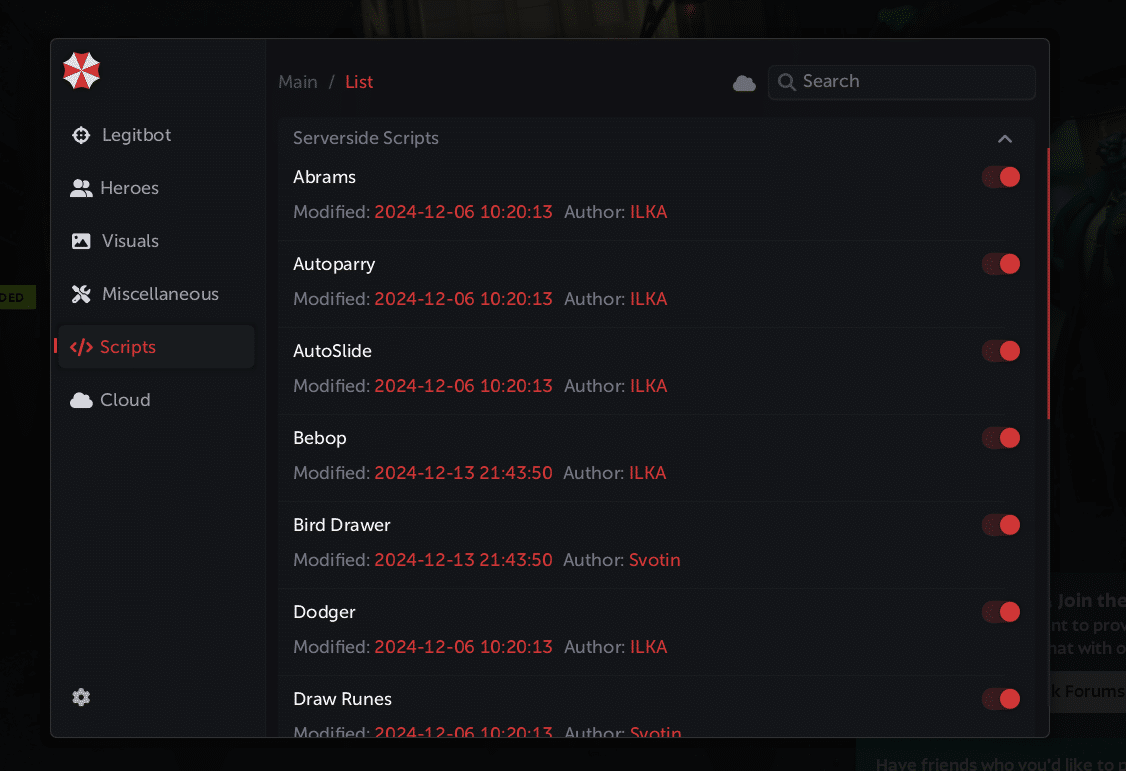Click the Heroes people icon

(81, 188)
